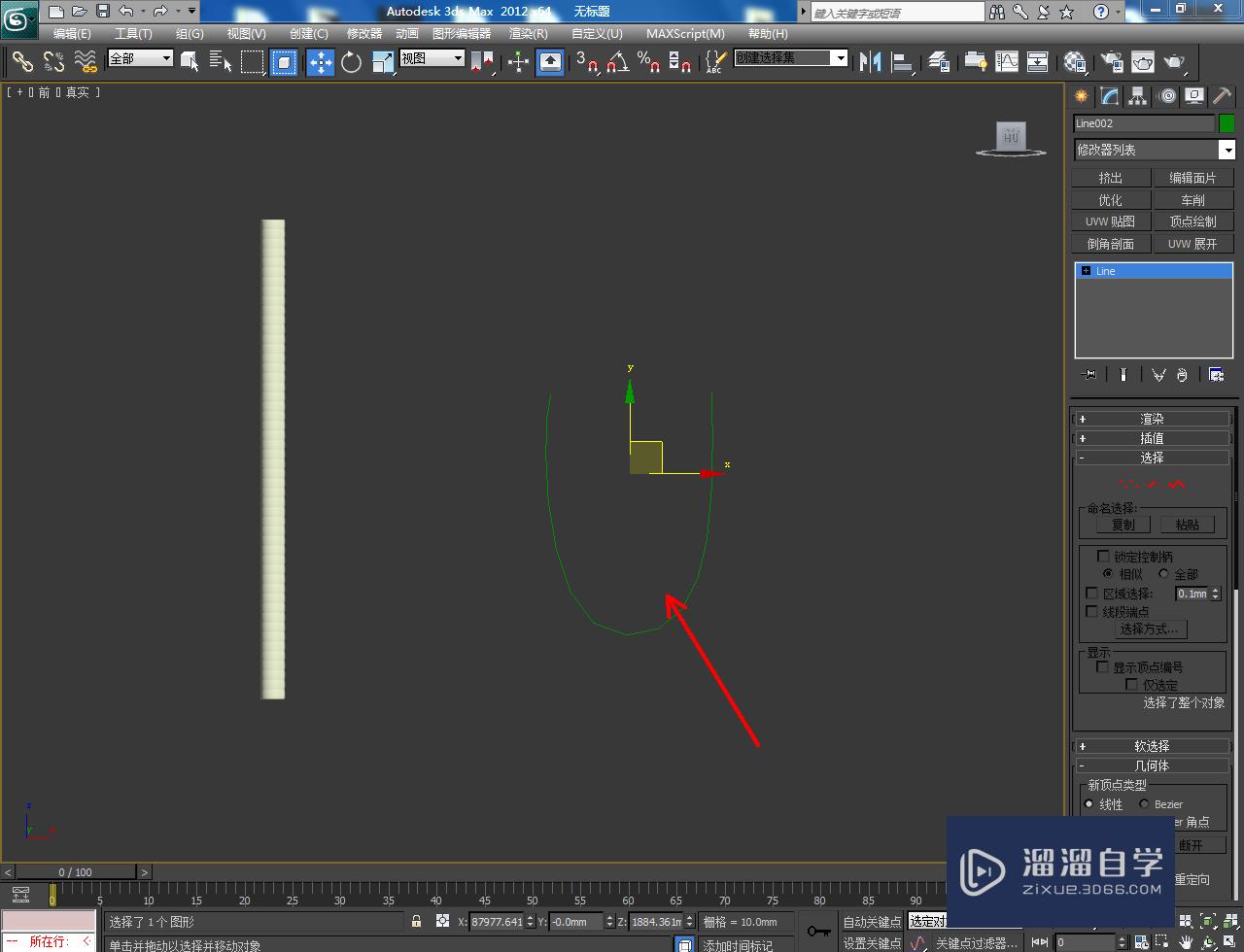Open the 渲染(R) menu

click(529, 34)
